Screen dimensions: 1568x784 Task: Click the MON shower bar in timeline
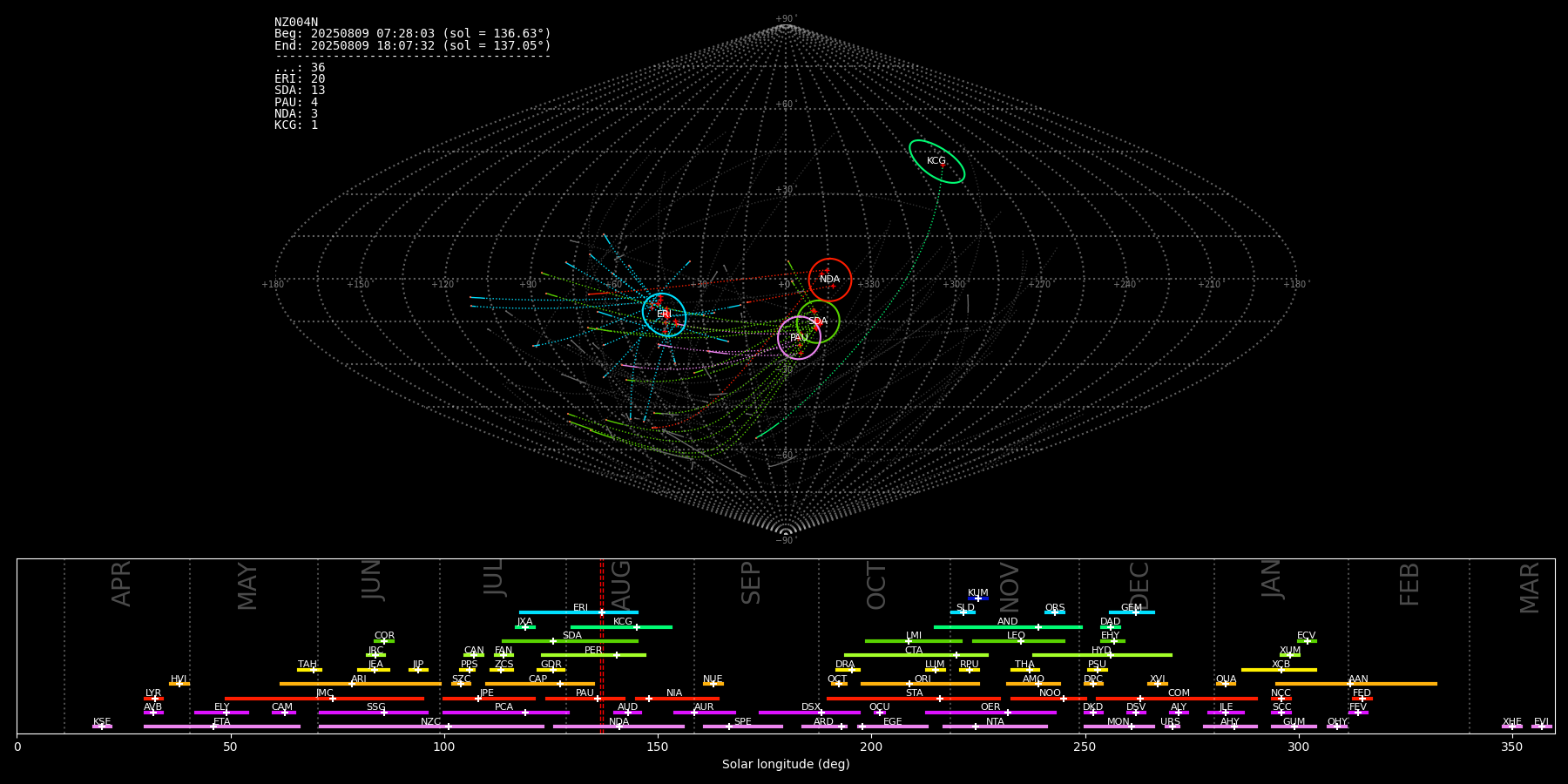pyautogui.click(x=1119, y=727)
